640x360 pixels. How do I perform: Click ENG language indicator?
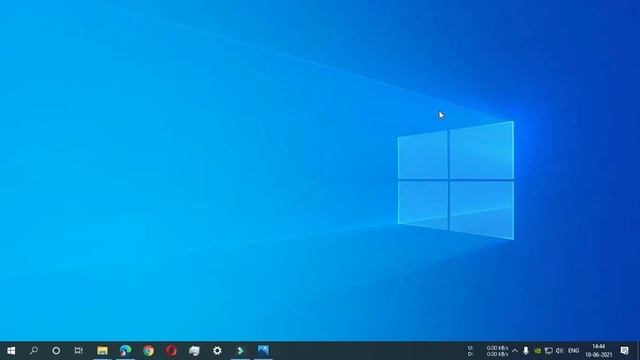573,351
